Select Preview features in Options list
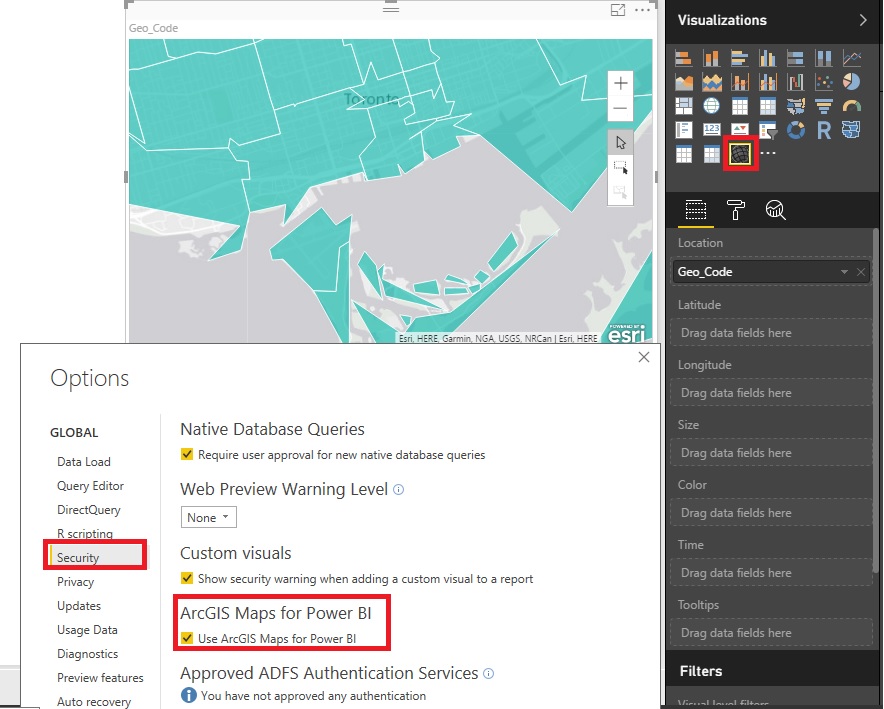The width and height of the screenshot is (884, 709). coord(100,677)
